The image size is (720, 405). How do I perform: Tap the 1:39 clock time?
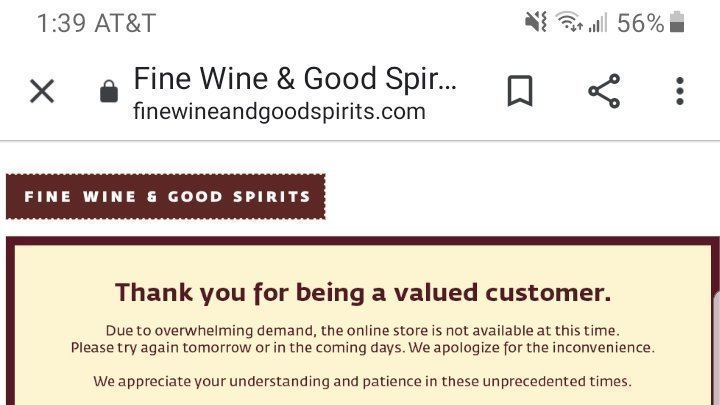point(61,22)
